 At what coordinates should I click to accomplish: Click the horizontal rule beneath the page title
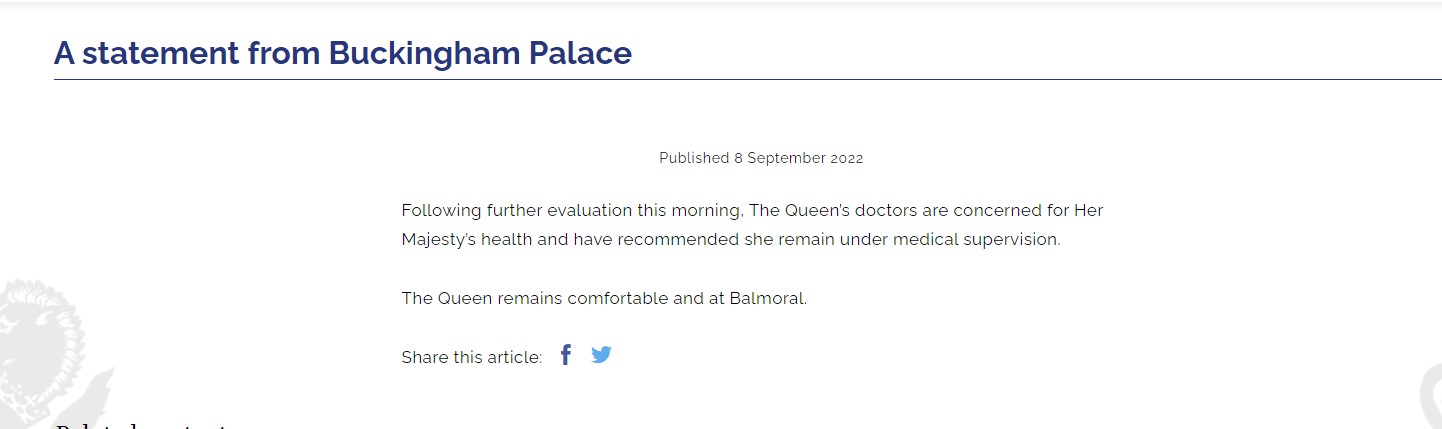tap(748, 79)
